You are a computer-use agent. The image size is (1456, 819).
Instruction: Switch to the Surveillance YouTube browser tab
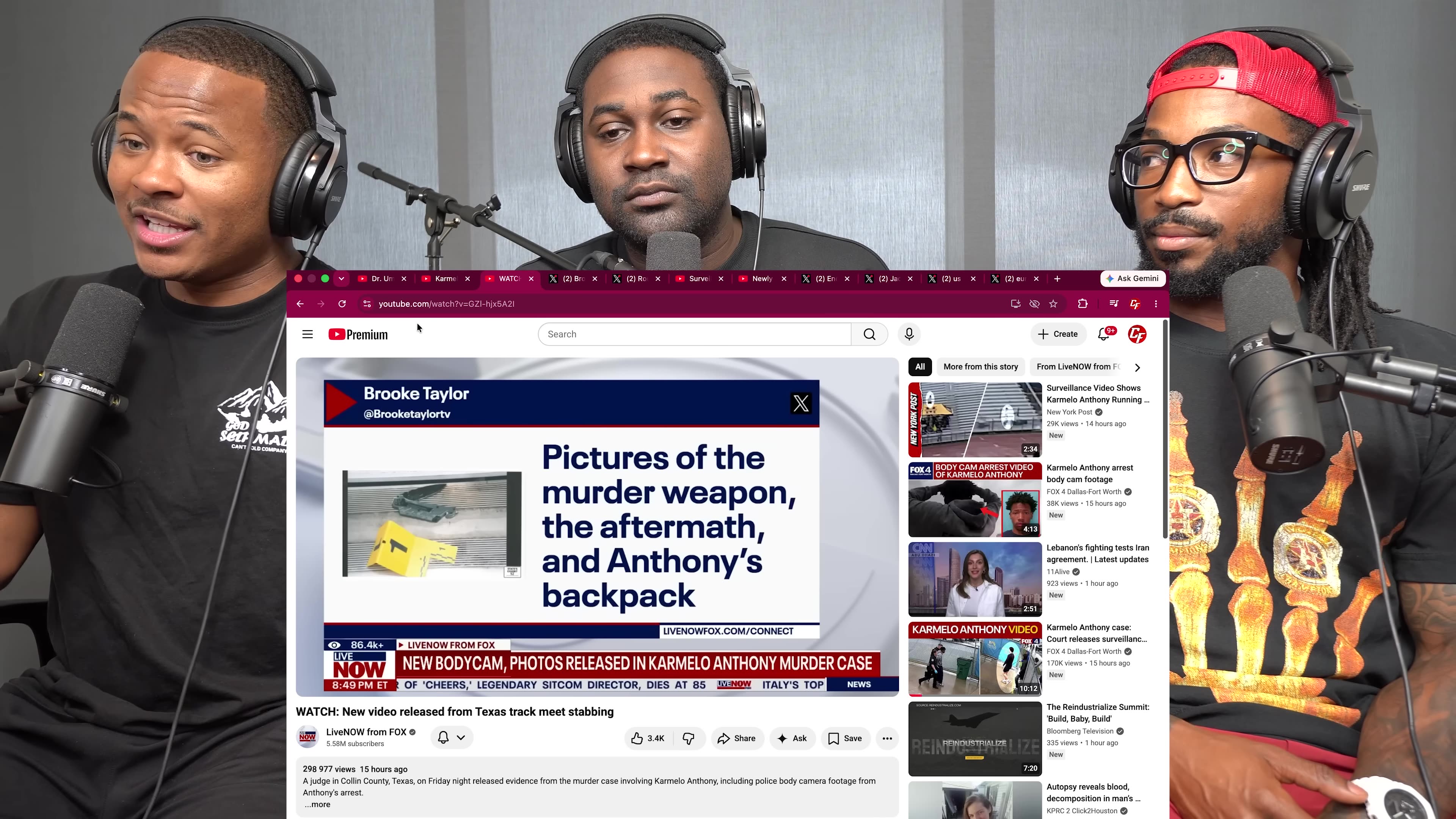699,279
